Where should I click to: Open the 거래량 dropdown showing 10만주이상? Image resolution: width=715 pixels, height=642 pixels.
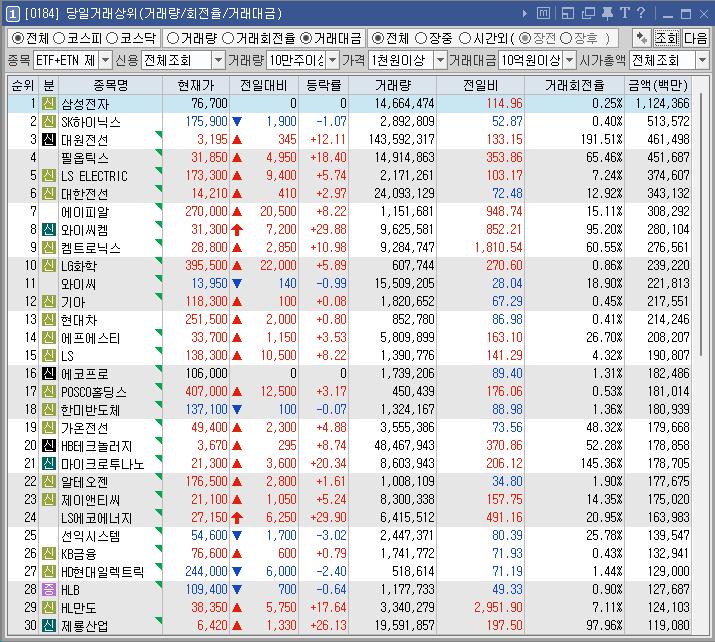333,60
